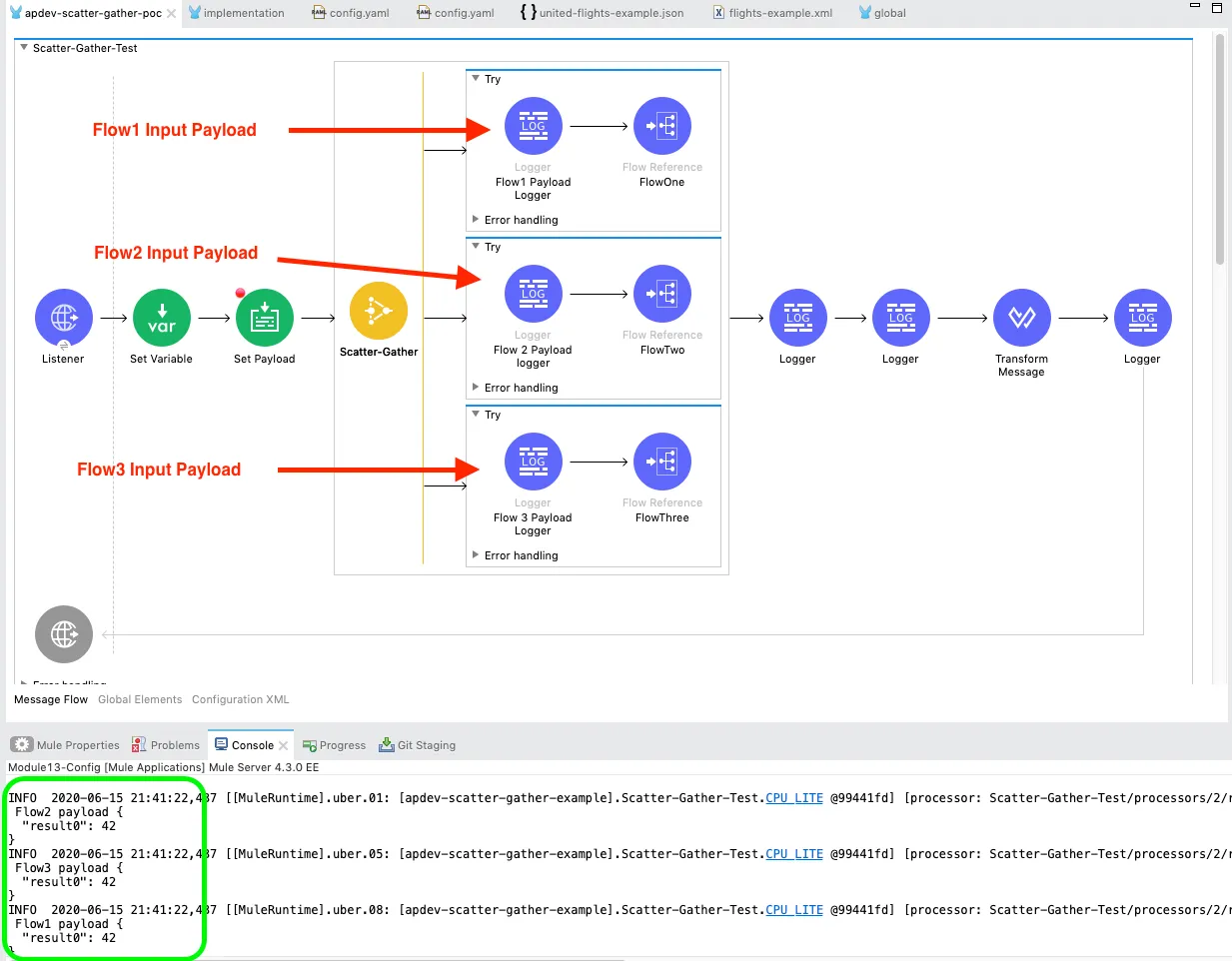Select the first Logger after Scatter-Gather
The width and height of the screenshot is (1232, 961).
[x=798, y=318]
